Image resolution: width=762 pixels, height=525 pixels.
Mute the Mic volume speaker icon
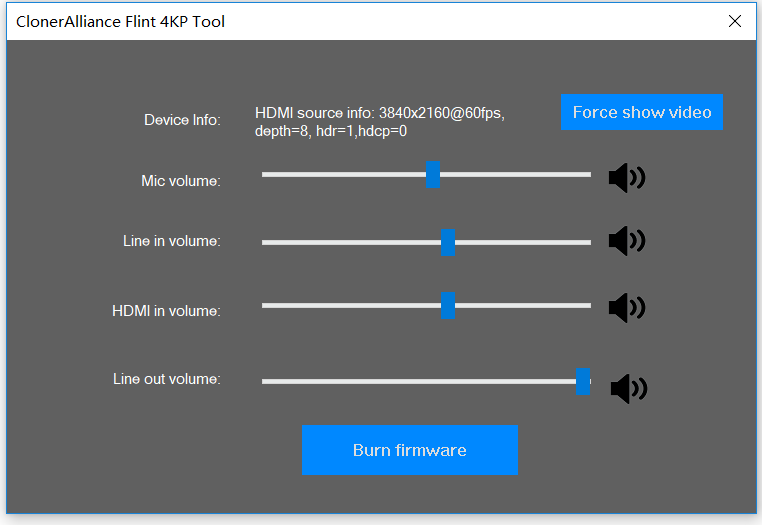click(x=627, y=177)
